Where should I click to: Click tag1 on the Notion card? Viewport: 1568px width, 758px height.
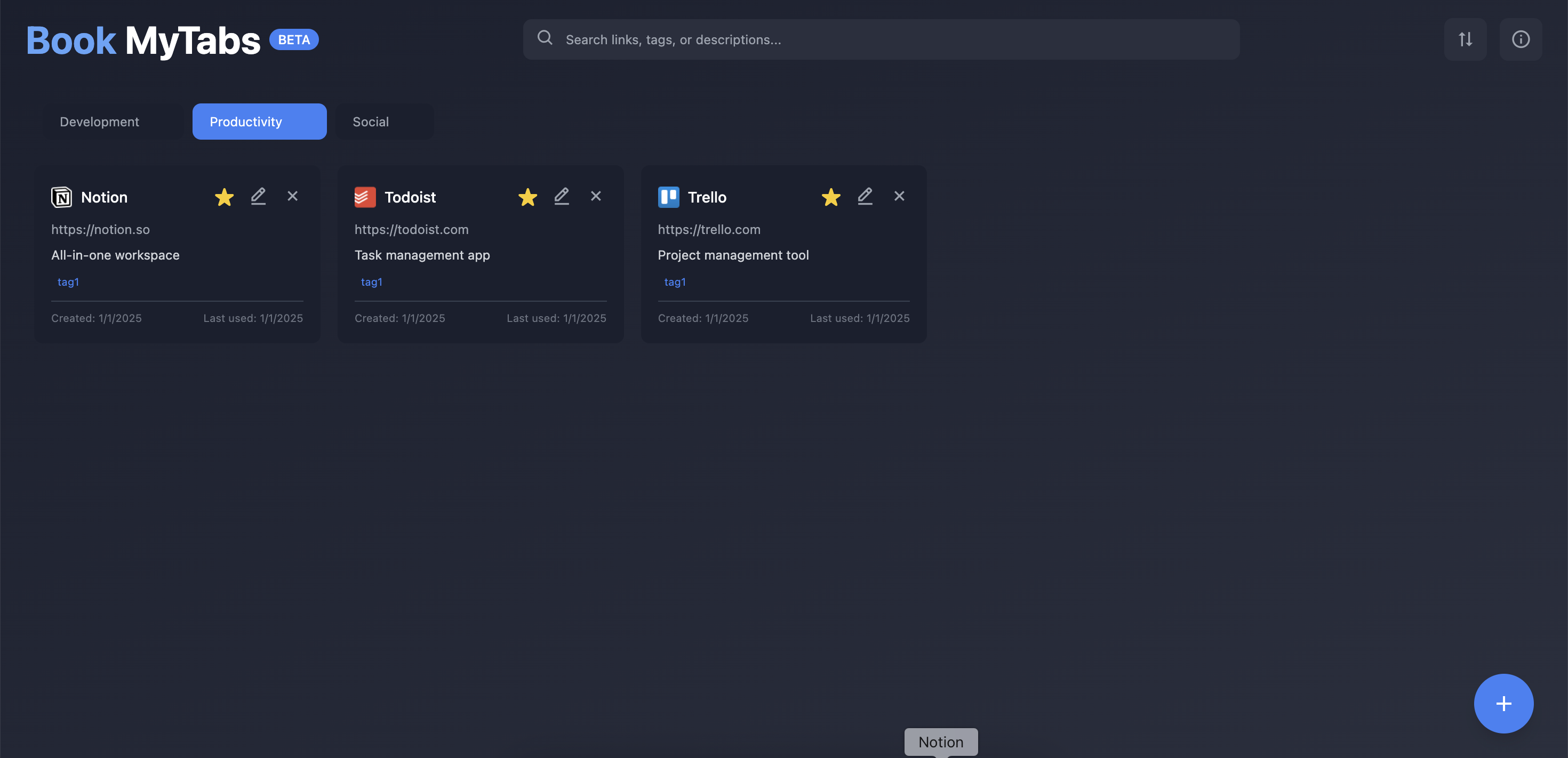68,281
